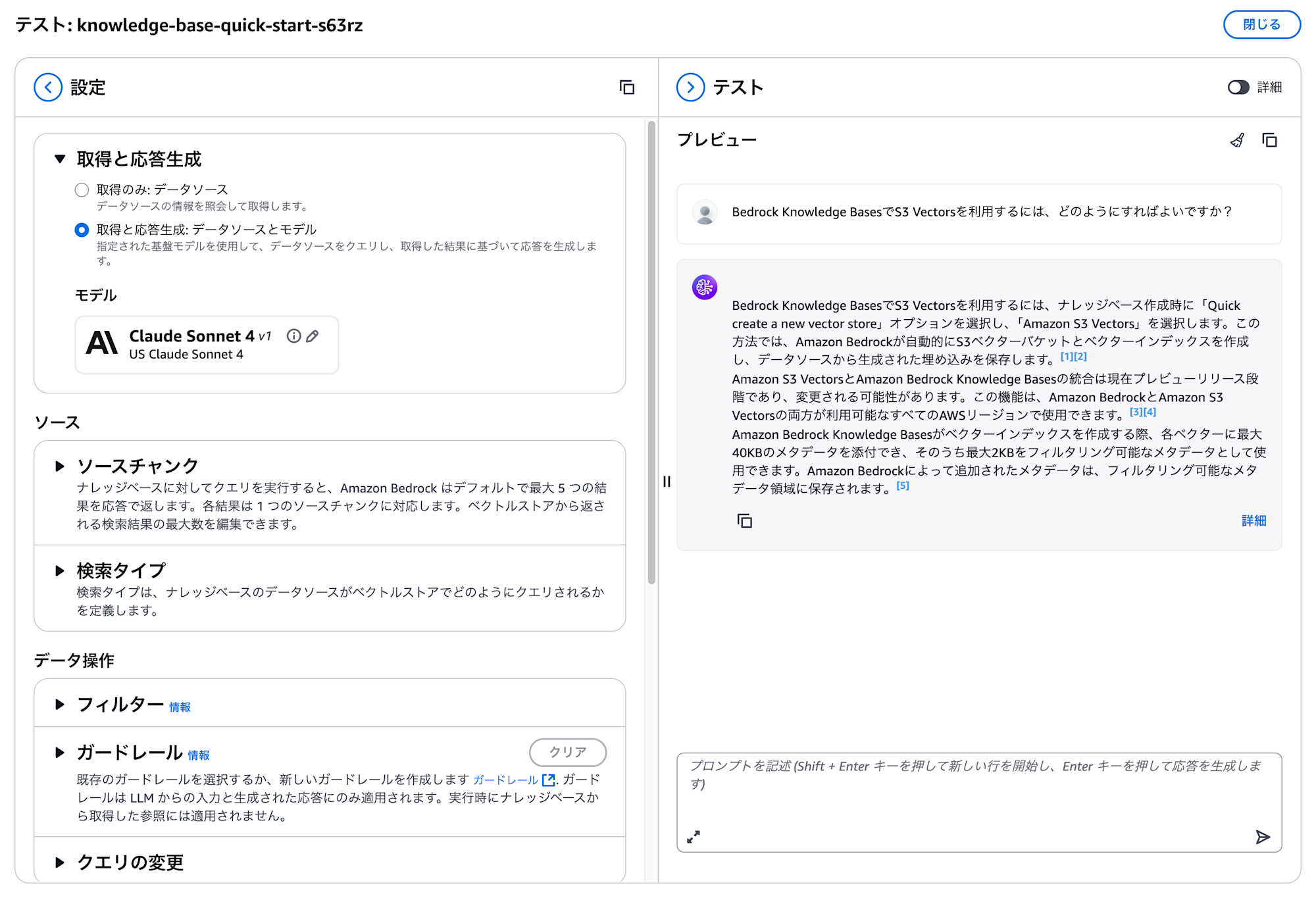Select 取得と応答生成: データソースとモデル radio option
Image resolution: width=1316 pixels, height=898 pixels.
coord(82,230)
